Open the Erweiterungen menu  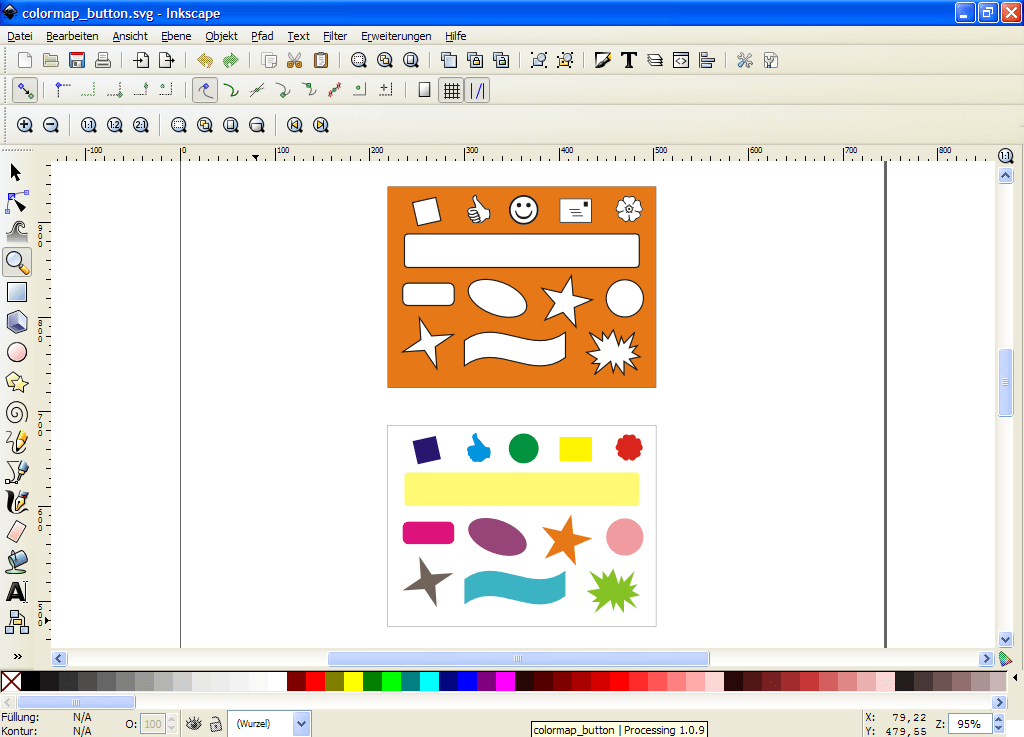(x=396, y=36)
